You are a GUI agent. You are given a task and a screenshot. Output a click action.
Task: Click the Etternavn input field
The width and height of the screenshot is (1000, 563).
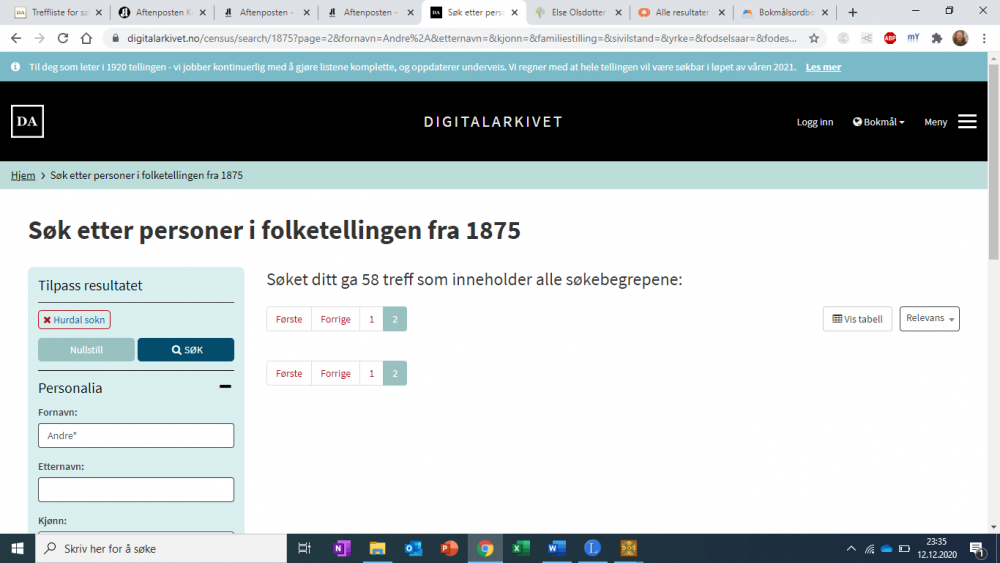pyautogui.click(x=136, y=490)
